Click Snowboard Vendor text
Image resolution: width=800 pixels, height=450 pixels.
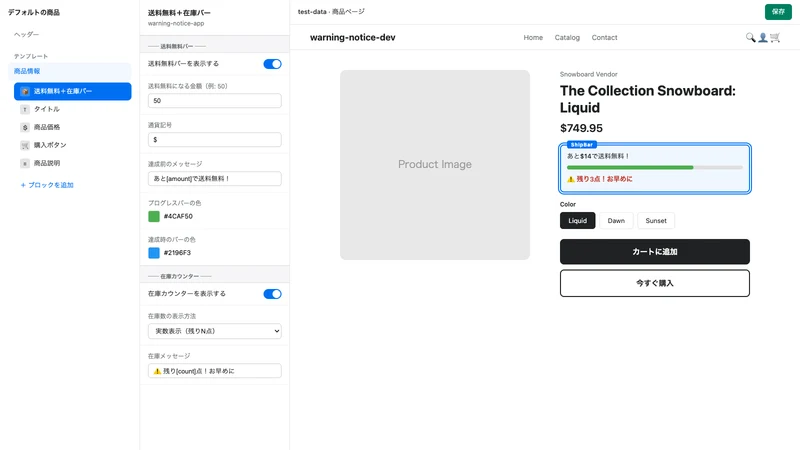(x=589, y=74)
